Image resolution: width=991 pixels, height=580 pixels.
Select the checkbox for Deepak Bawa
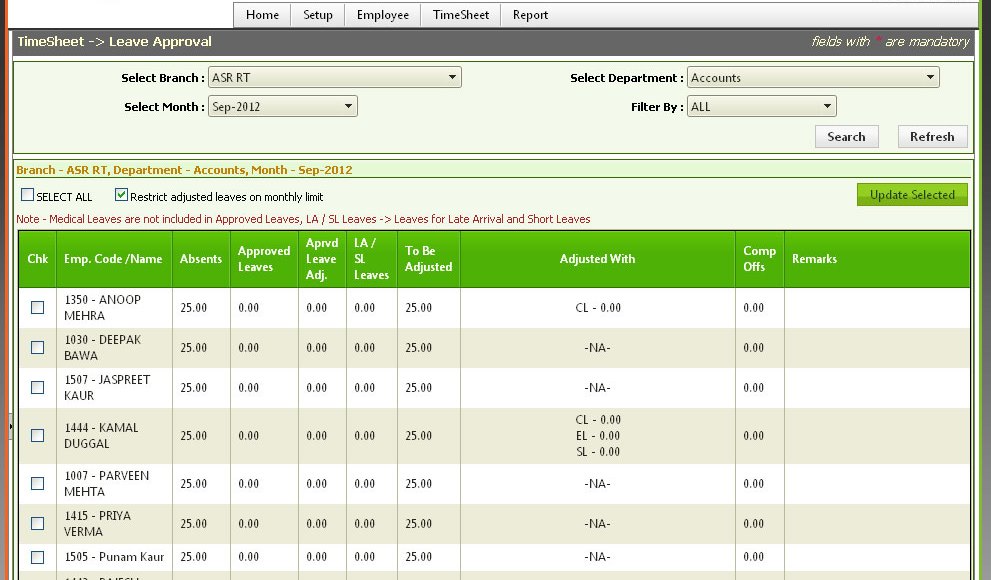coord(38,348)
